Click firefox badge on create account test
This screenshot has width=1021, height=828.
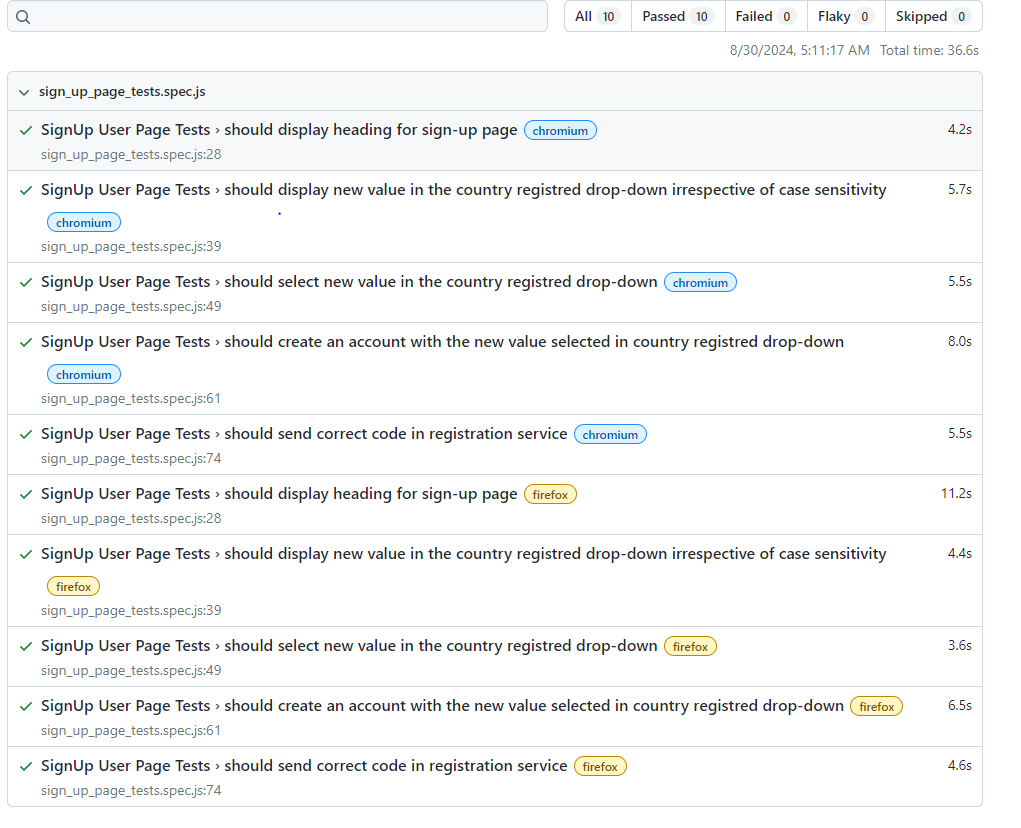[x=876, y=707]
